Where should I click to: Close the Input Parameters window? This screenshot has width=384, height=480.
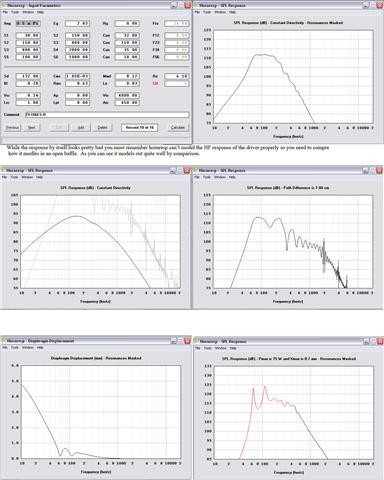point(187,6)
